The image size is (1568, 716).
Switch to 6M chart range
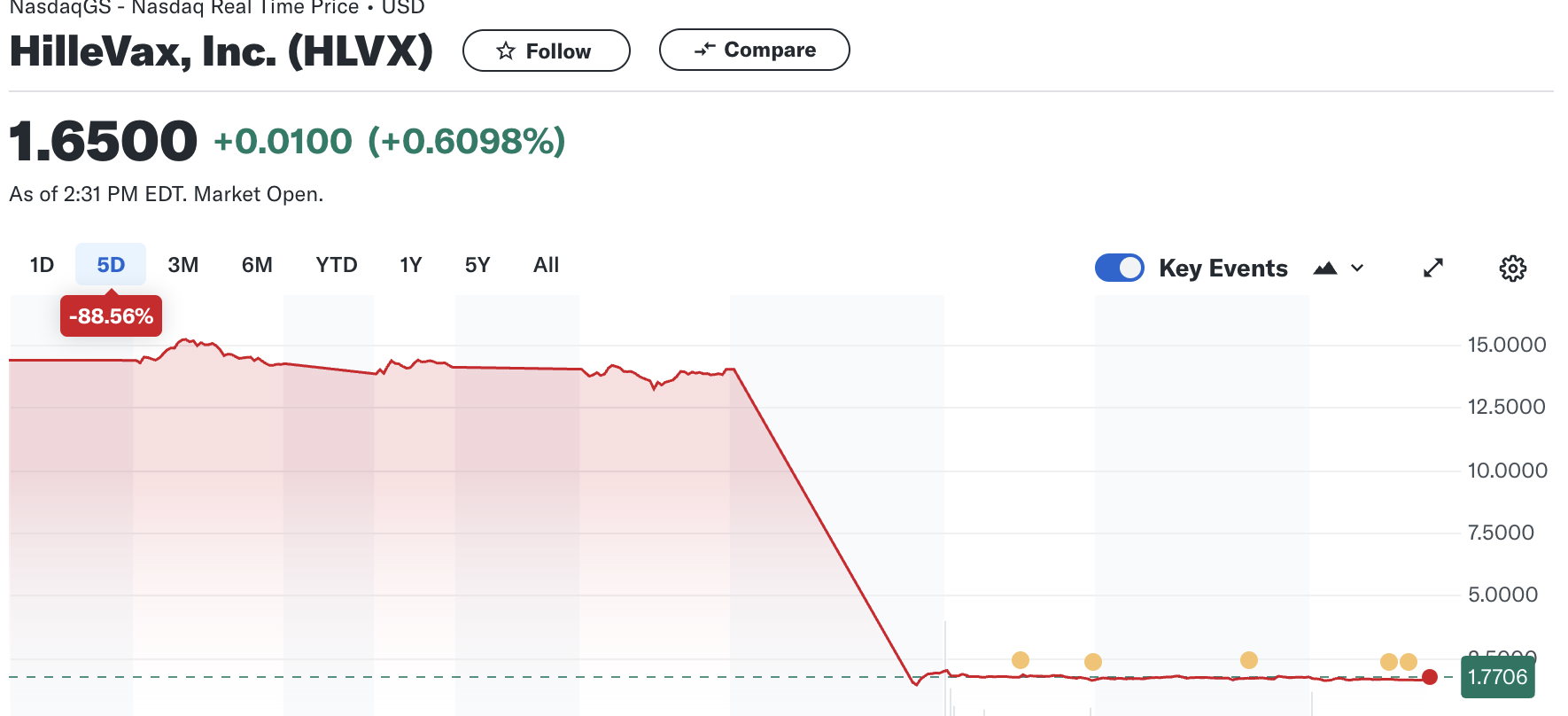point(257,265)
